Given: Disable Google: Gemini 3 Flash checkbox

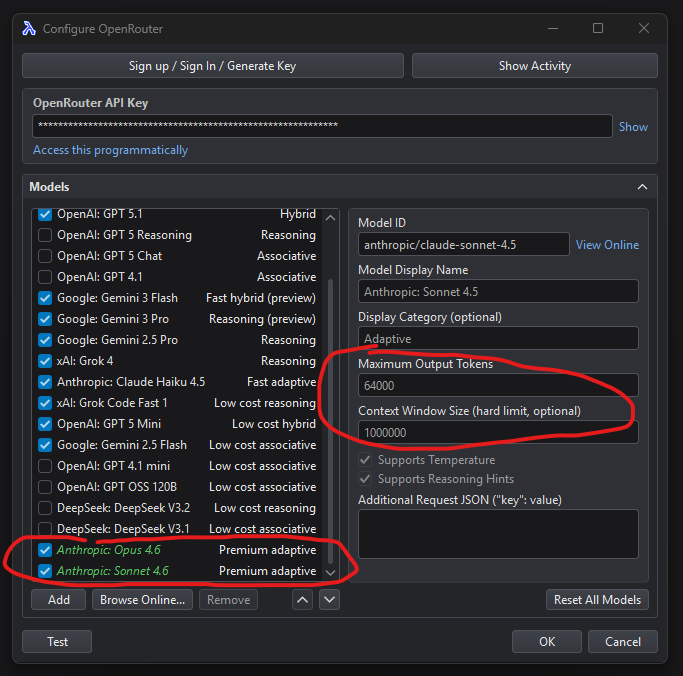Looking at the screenshot, I should pyautogui.click(x=45, y=298).
